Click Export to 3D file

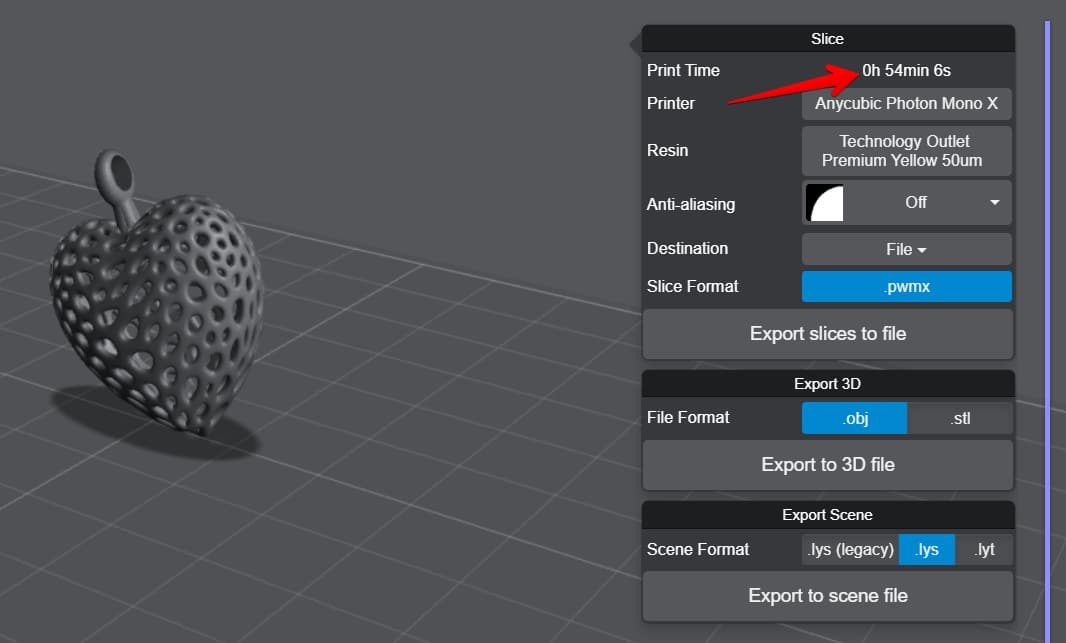pos(828,465)
